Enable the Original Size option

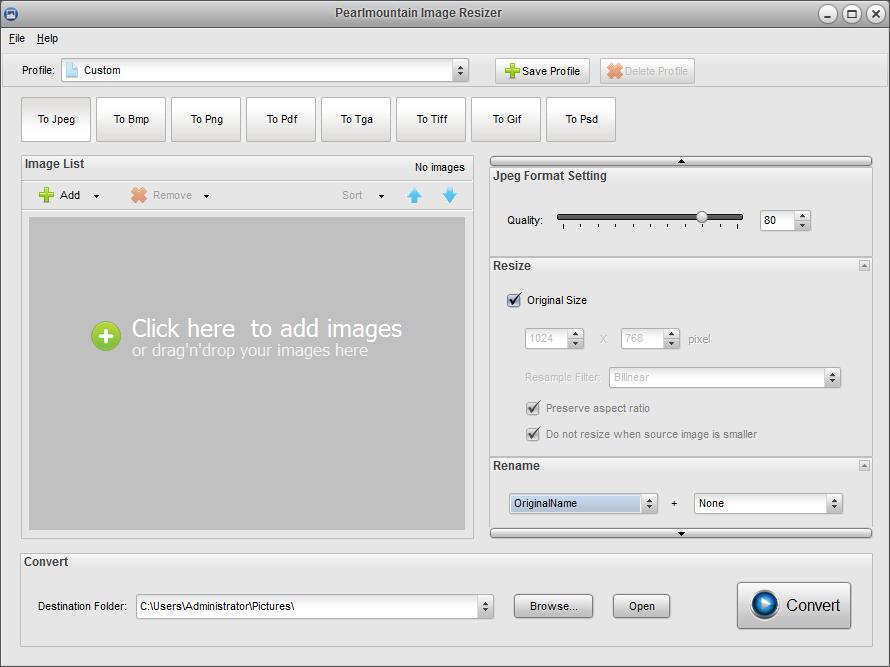coord(513,300)
